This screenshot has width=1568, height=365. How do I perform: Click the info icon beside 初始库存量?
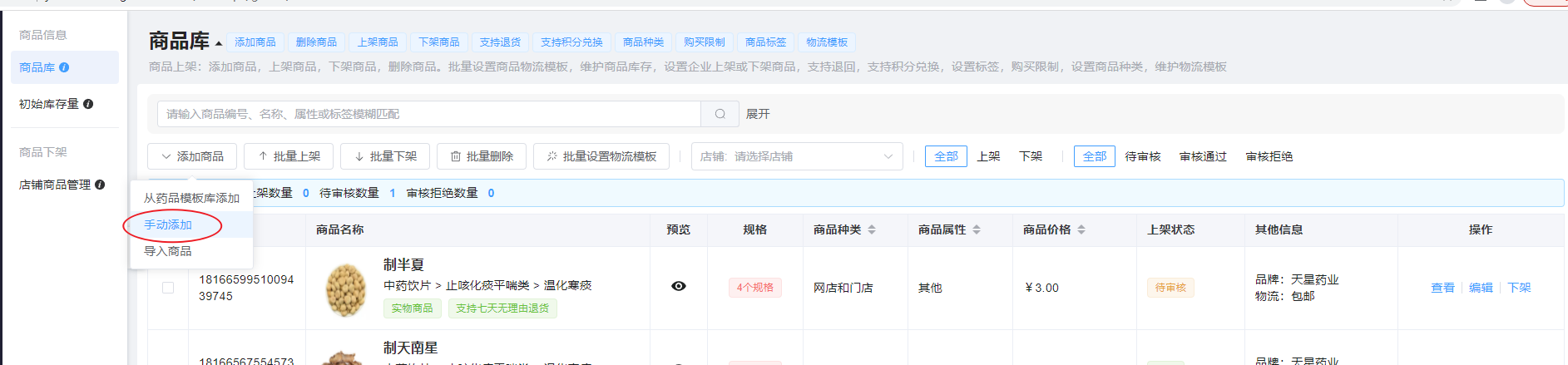pos(88,104)
